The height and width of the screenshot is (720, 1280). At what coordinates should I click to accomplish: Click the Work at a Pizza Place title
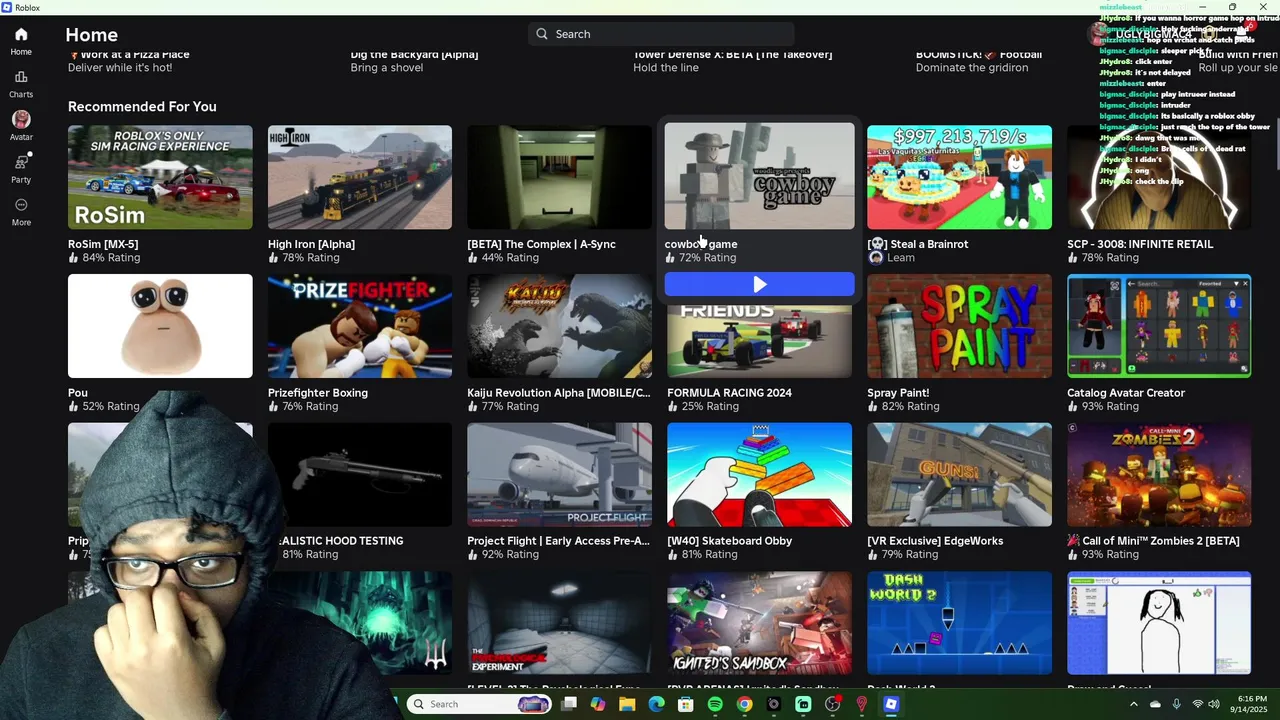pyautogui.click(x=128, y=55)
